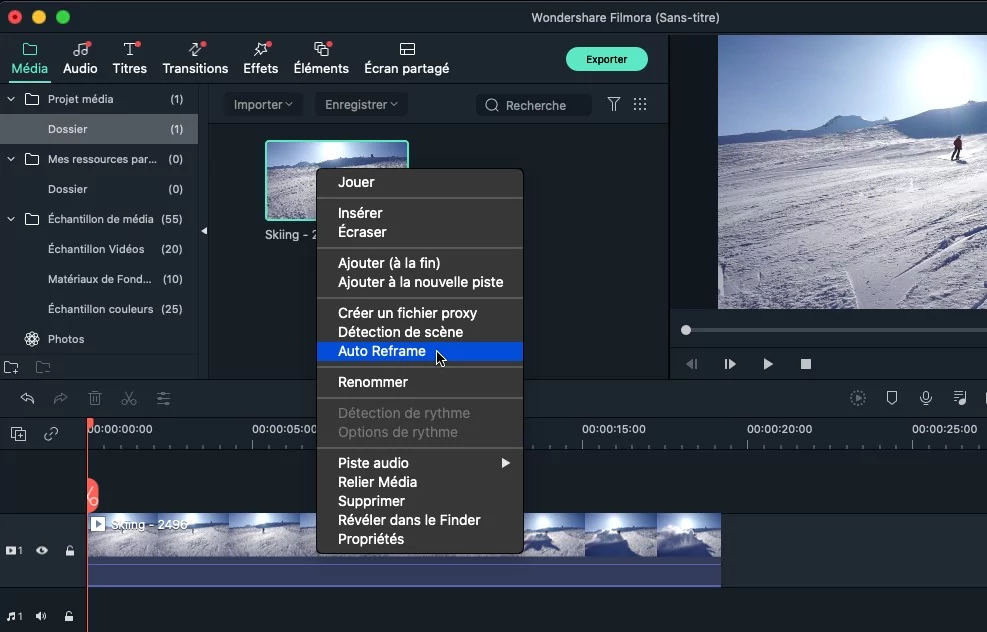The height and width of the screenshot is (632, 987).
Task: Collapse the Projet média folder
Action: [11, 99]
